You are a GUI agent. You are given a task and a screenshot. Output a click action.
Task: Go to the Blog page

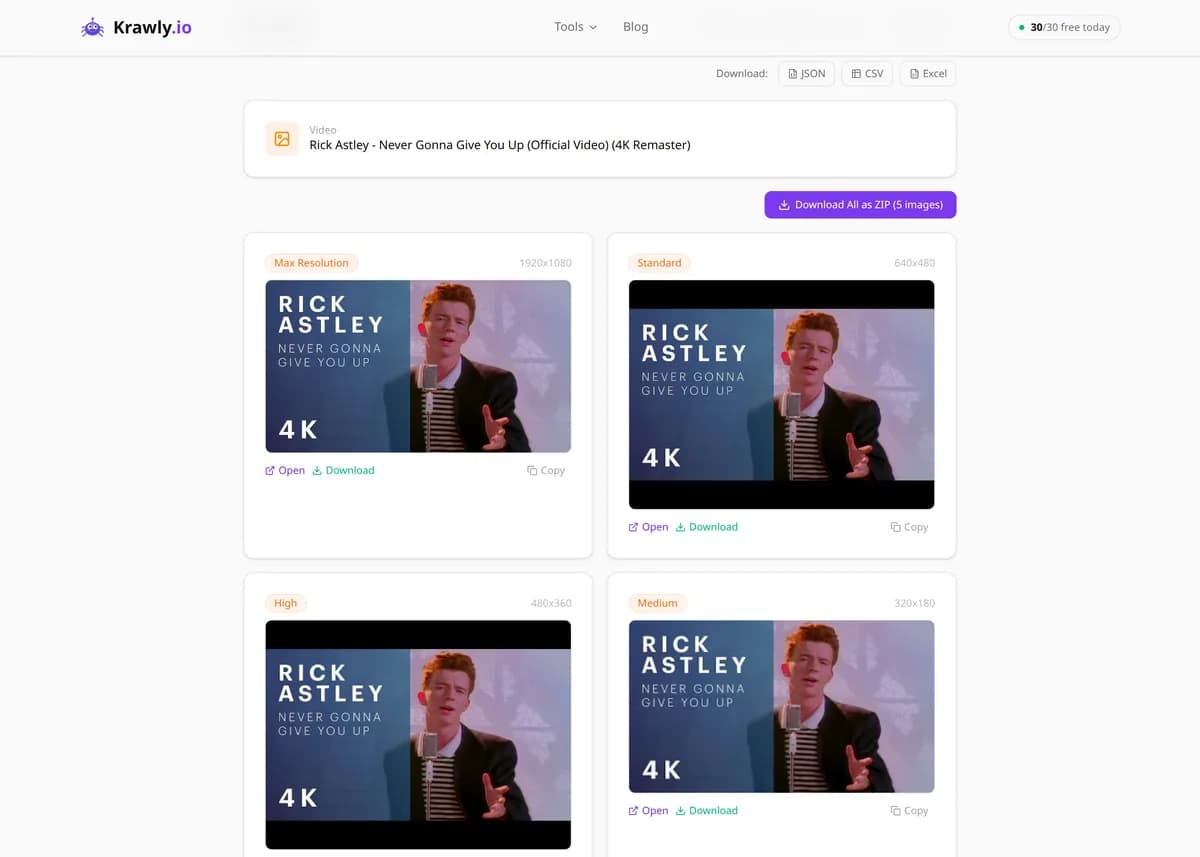(636, 27)
